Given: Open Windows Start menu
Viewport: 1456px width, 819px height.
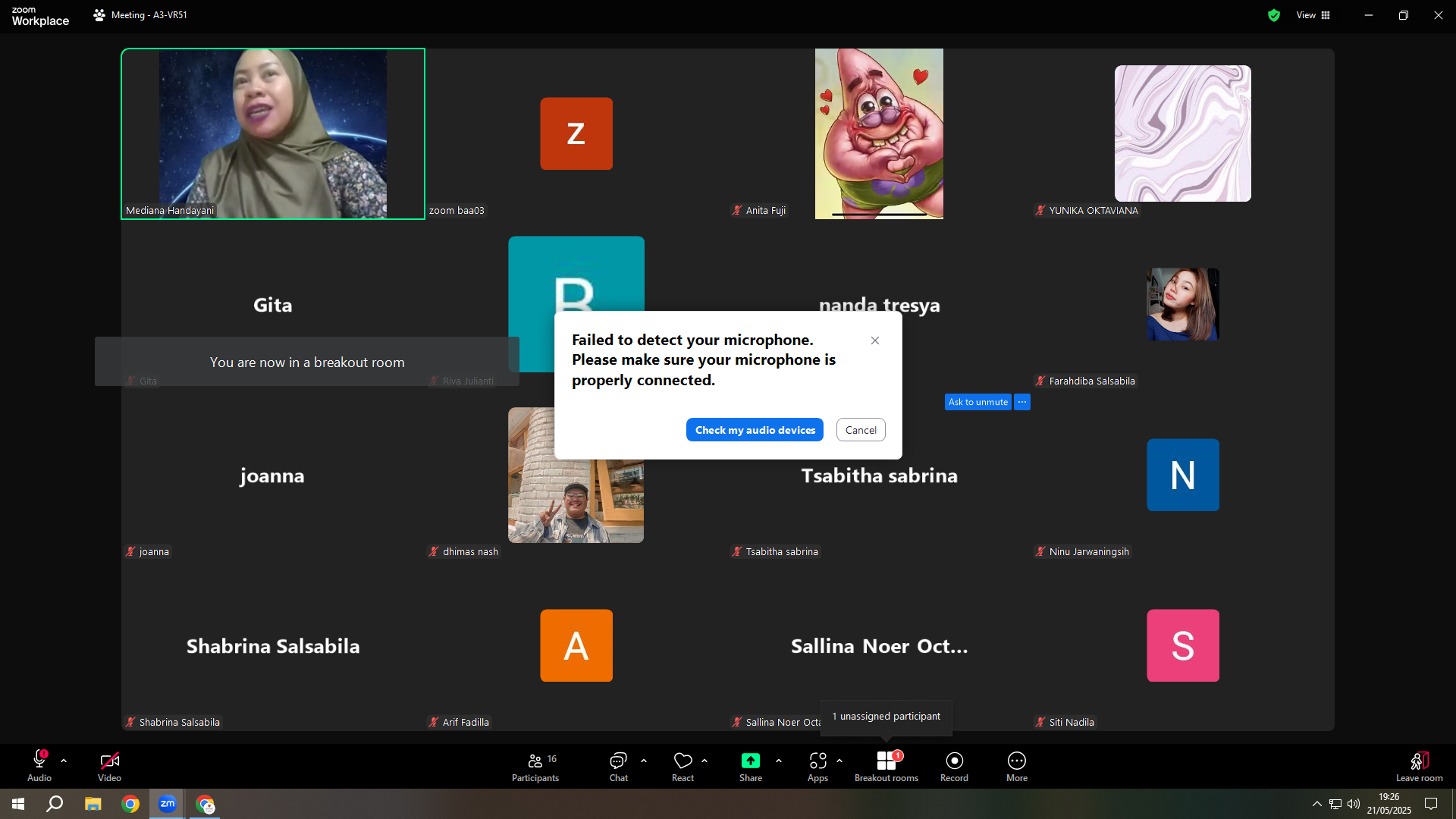Looking at the screenshot, I should 18,804.
